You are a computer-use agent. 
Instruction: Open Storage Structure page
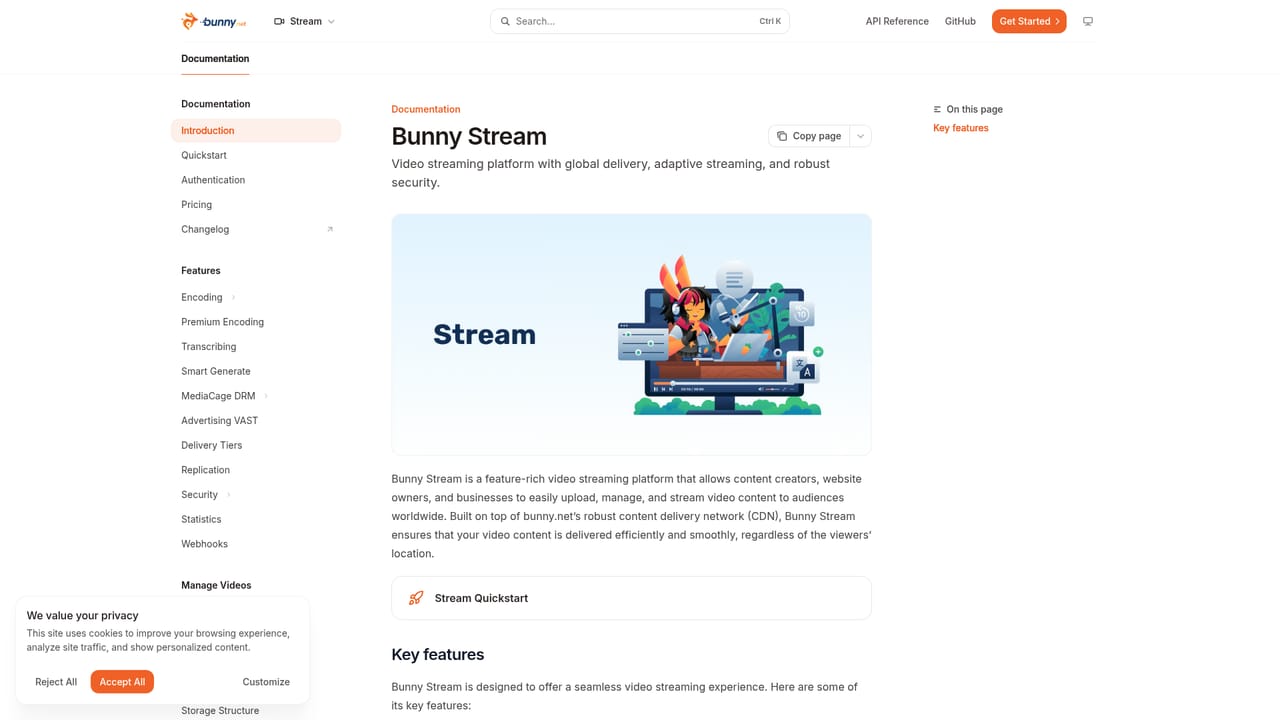[220, 710]
